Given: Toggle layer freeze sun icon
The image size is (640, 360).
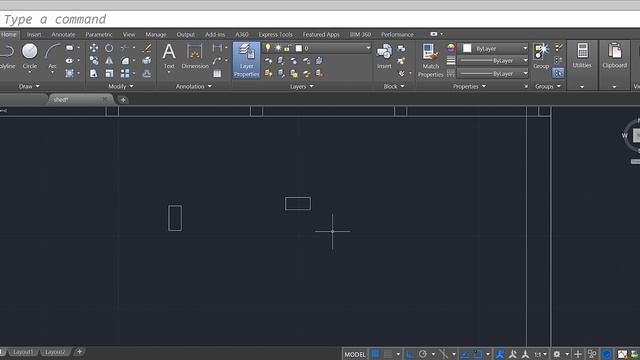Looking at the screenshot, I should point(278,48).
